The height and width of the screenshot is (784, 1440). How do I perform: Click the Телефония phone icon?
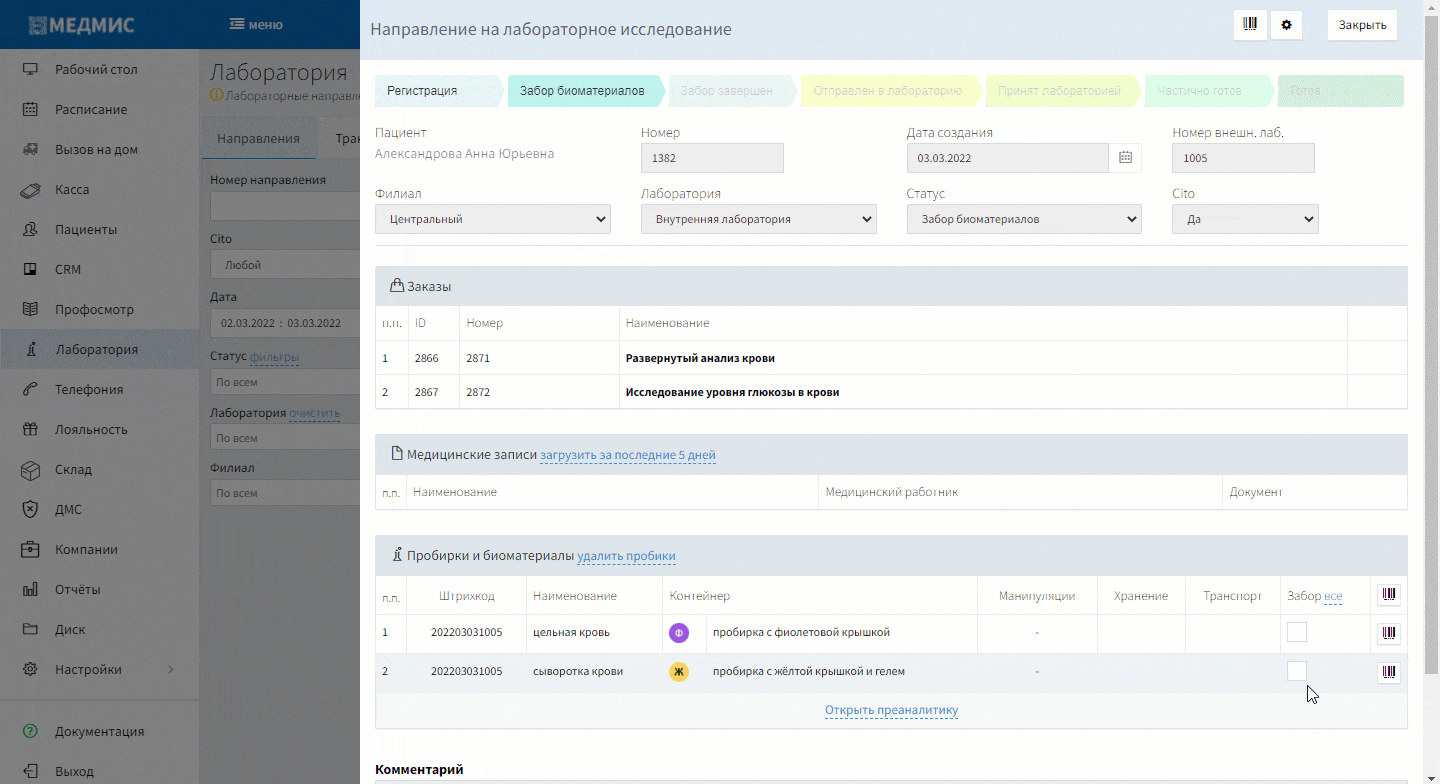30,390
